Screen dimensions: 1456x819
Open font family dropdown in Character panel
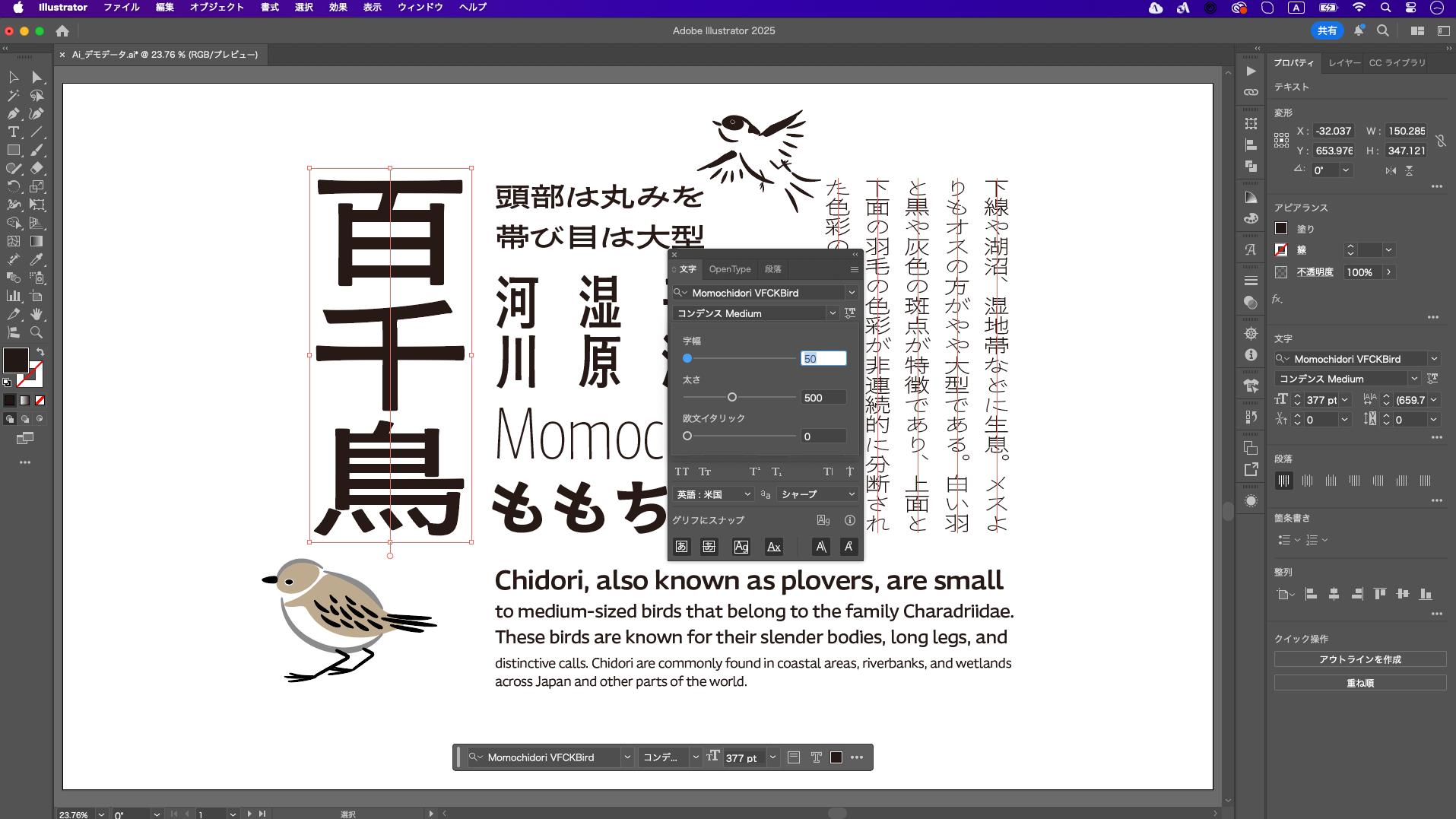tap(852, 293)
